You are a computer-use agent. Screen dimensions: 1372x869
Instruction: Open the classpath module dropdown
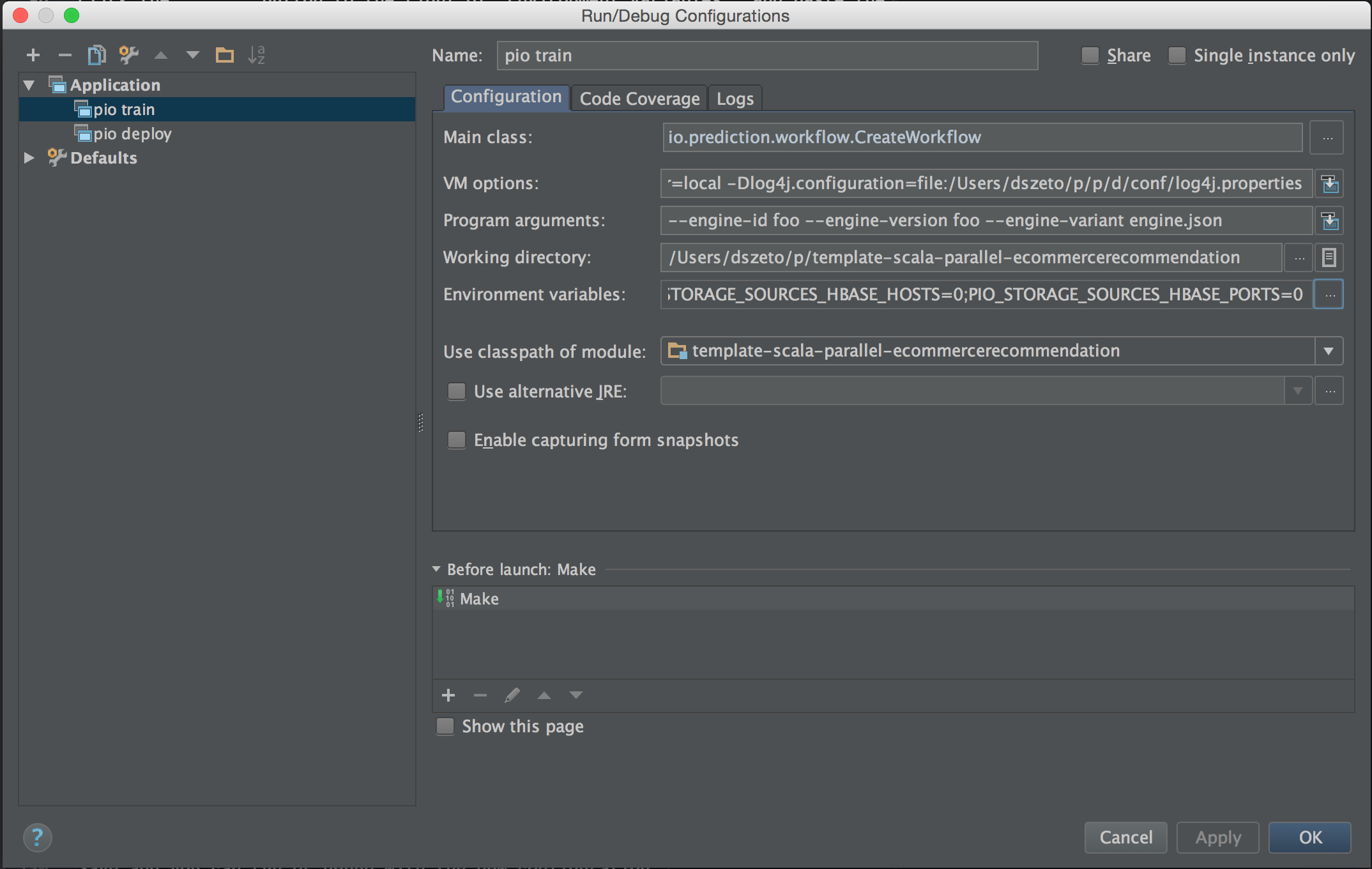[x=1329, y=351]
